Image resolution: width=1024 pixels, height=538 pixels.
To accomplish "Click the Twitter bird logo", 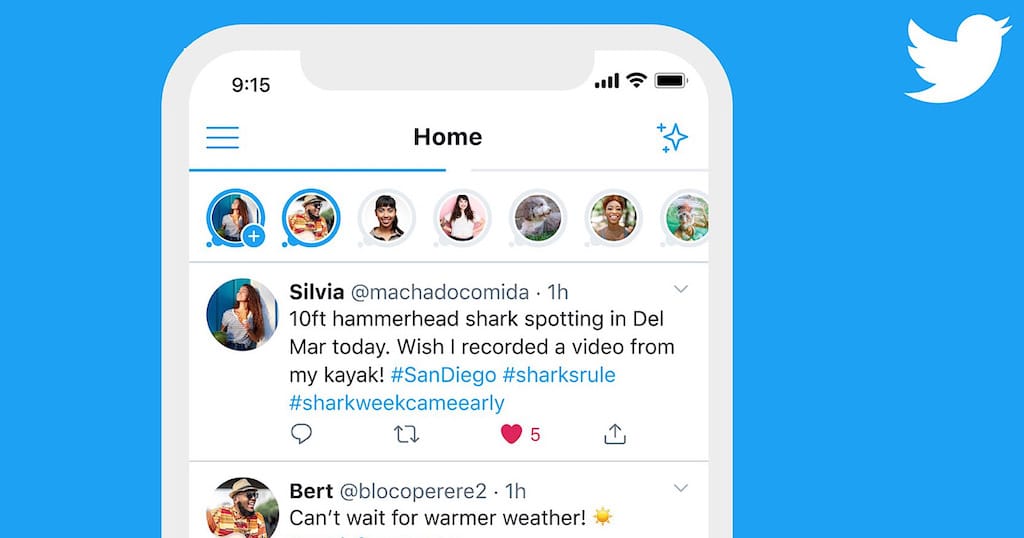I will (x=957, y=59).
